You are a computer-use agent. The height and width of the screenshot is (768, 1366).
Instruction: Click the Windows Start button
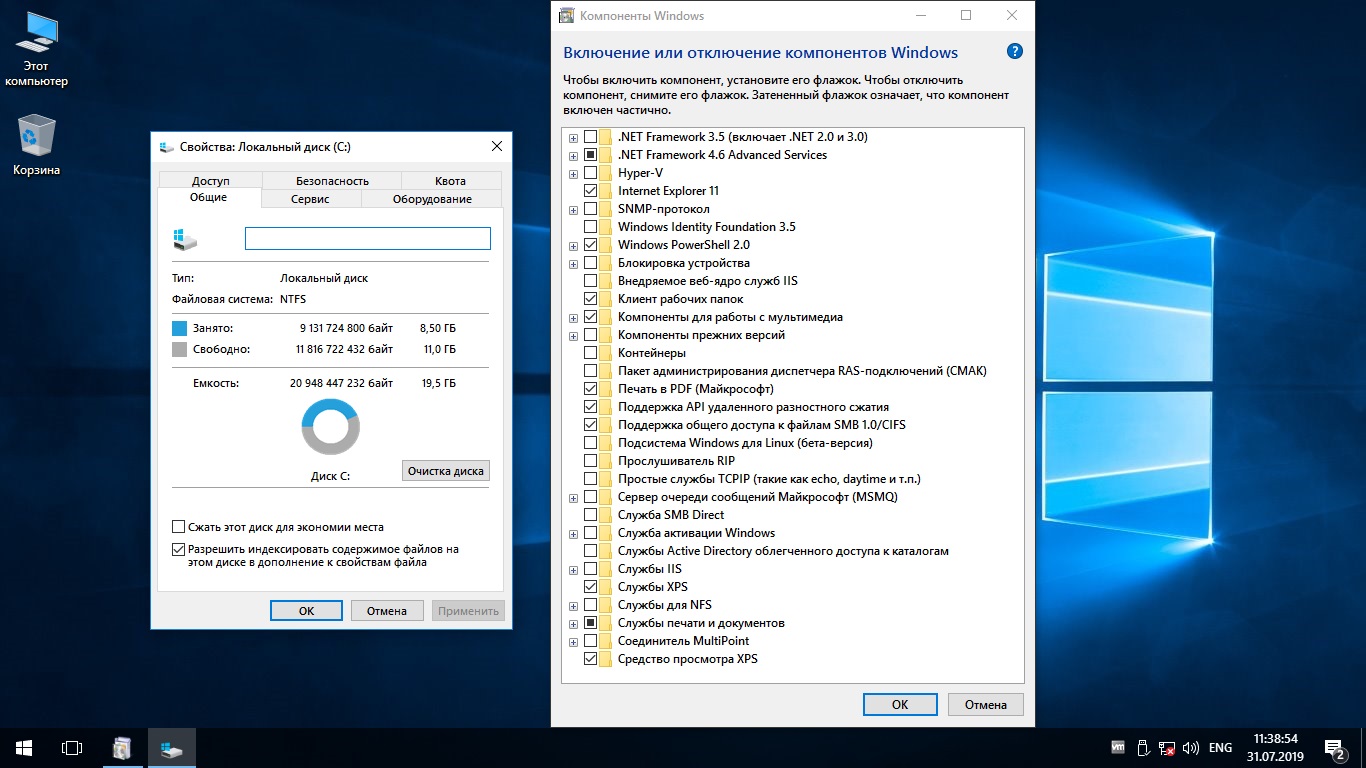tap(24, 747)
